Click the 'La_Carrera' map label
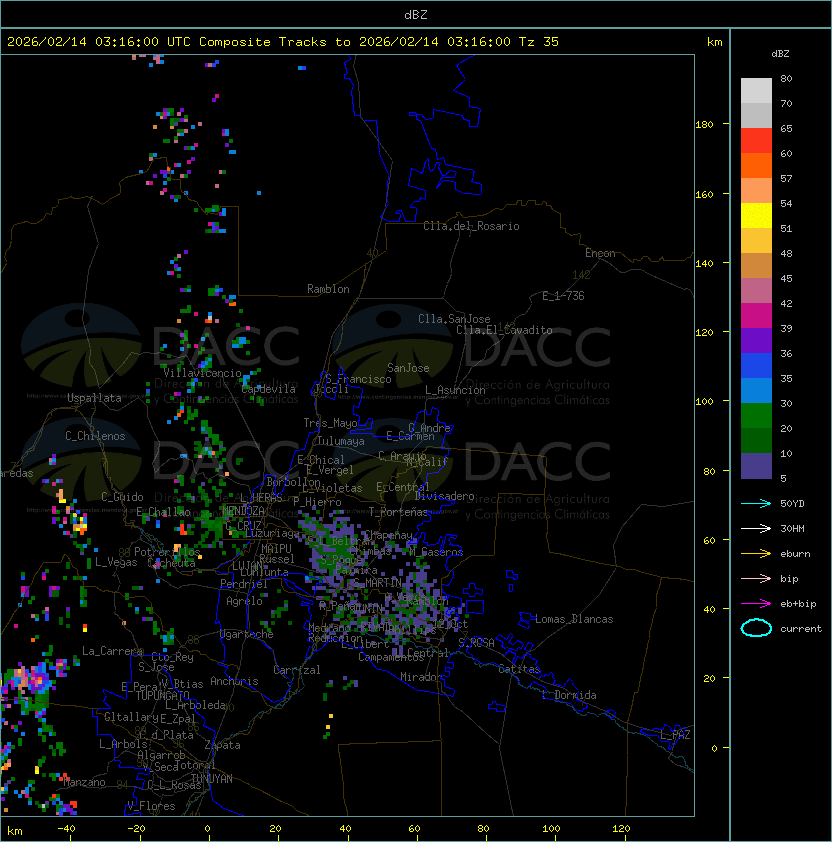Viewport: 832px width, 842px height. [112, 651]
